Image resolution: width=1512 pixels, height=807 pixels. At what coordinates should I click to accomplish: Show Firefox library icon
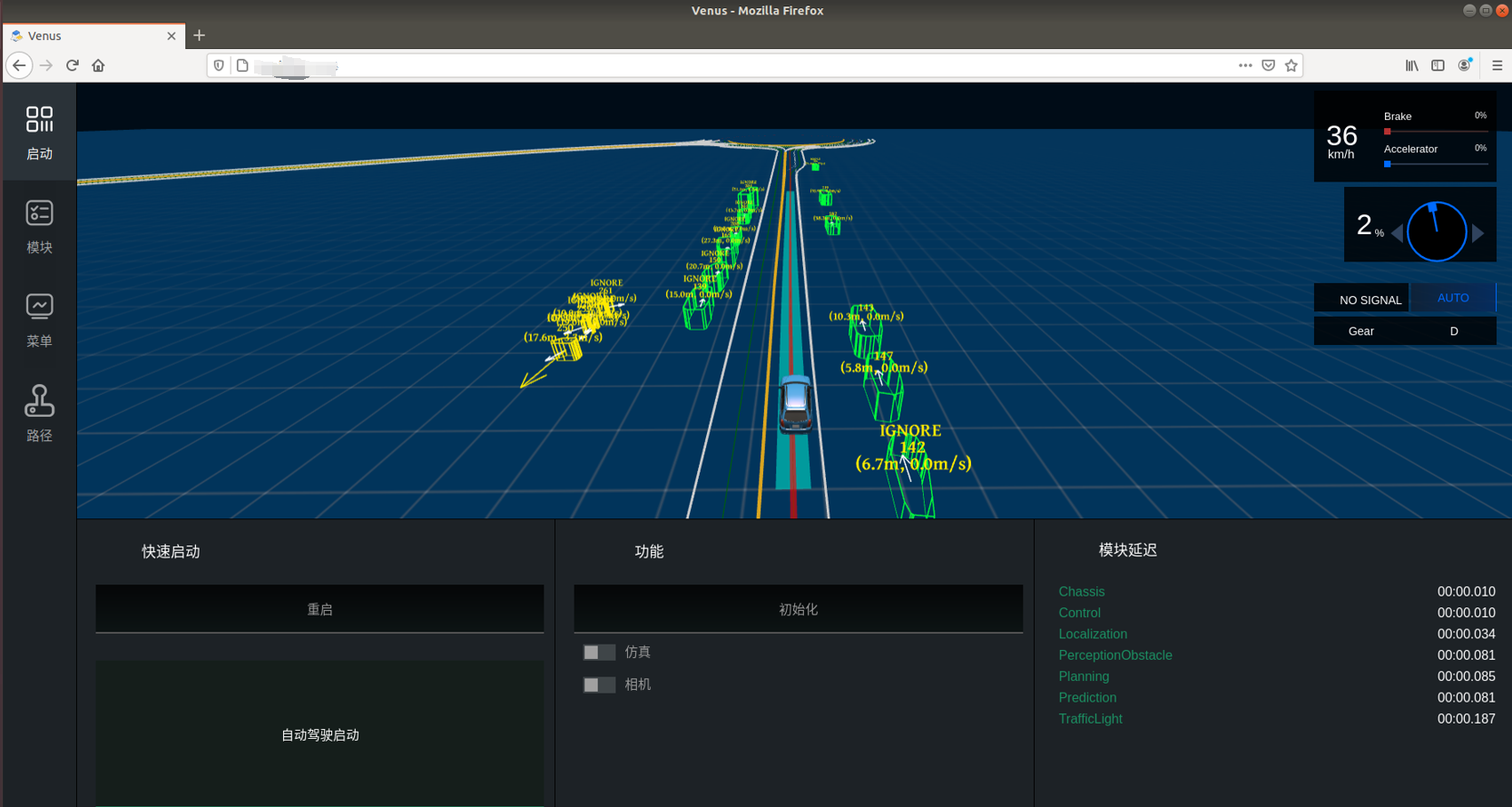1411,65
